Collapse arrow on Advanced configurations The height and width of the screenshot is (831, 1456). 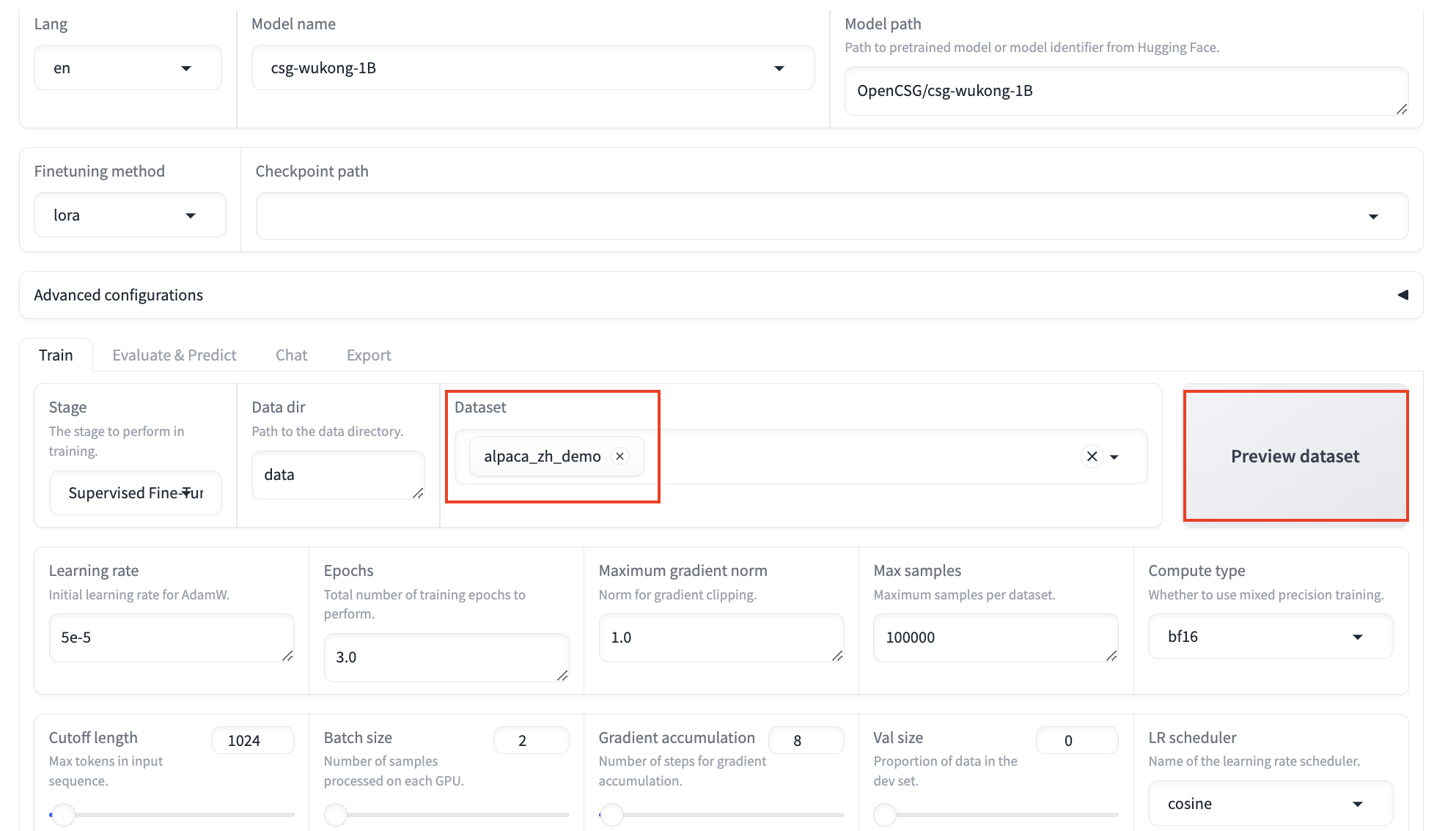tap(1402, 295)
